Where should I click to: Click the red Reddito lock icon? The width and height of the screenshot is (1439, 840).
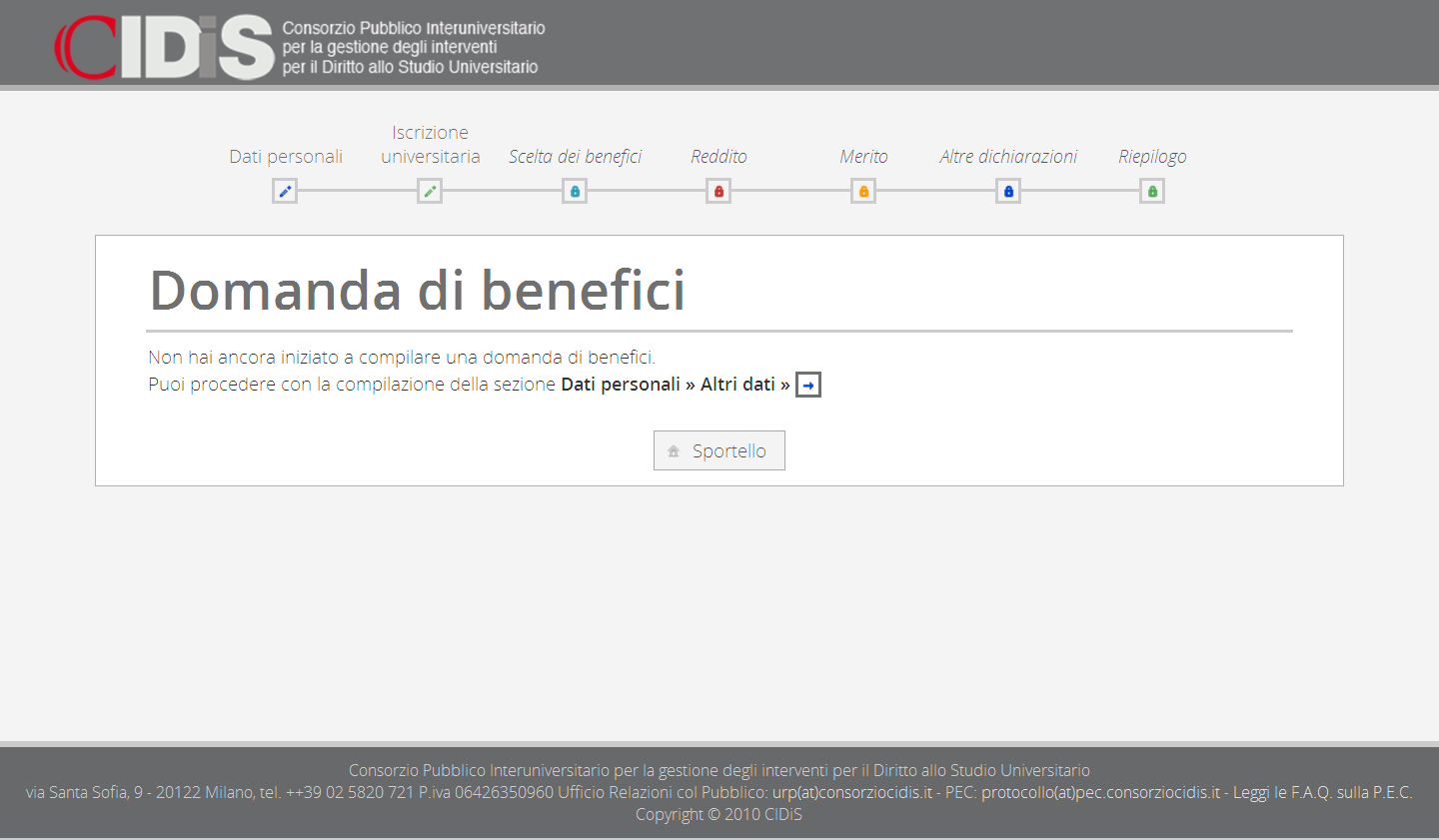click(719, 191)
